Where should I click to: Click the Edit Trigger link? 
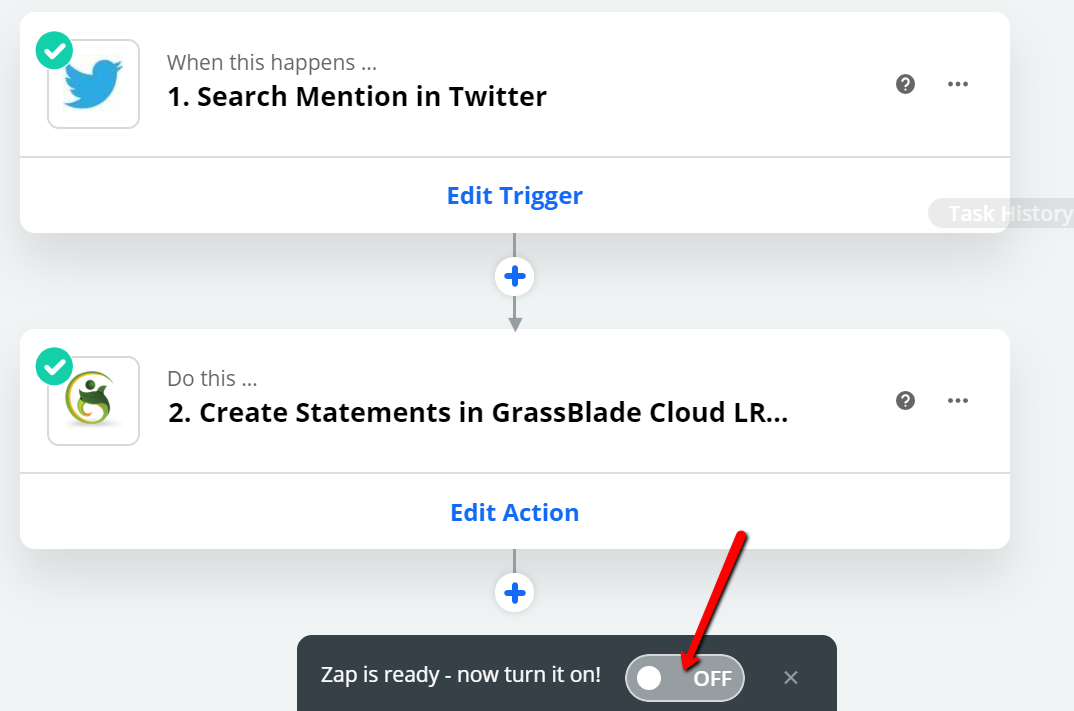point(514,196)
